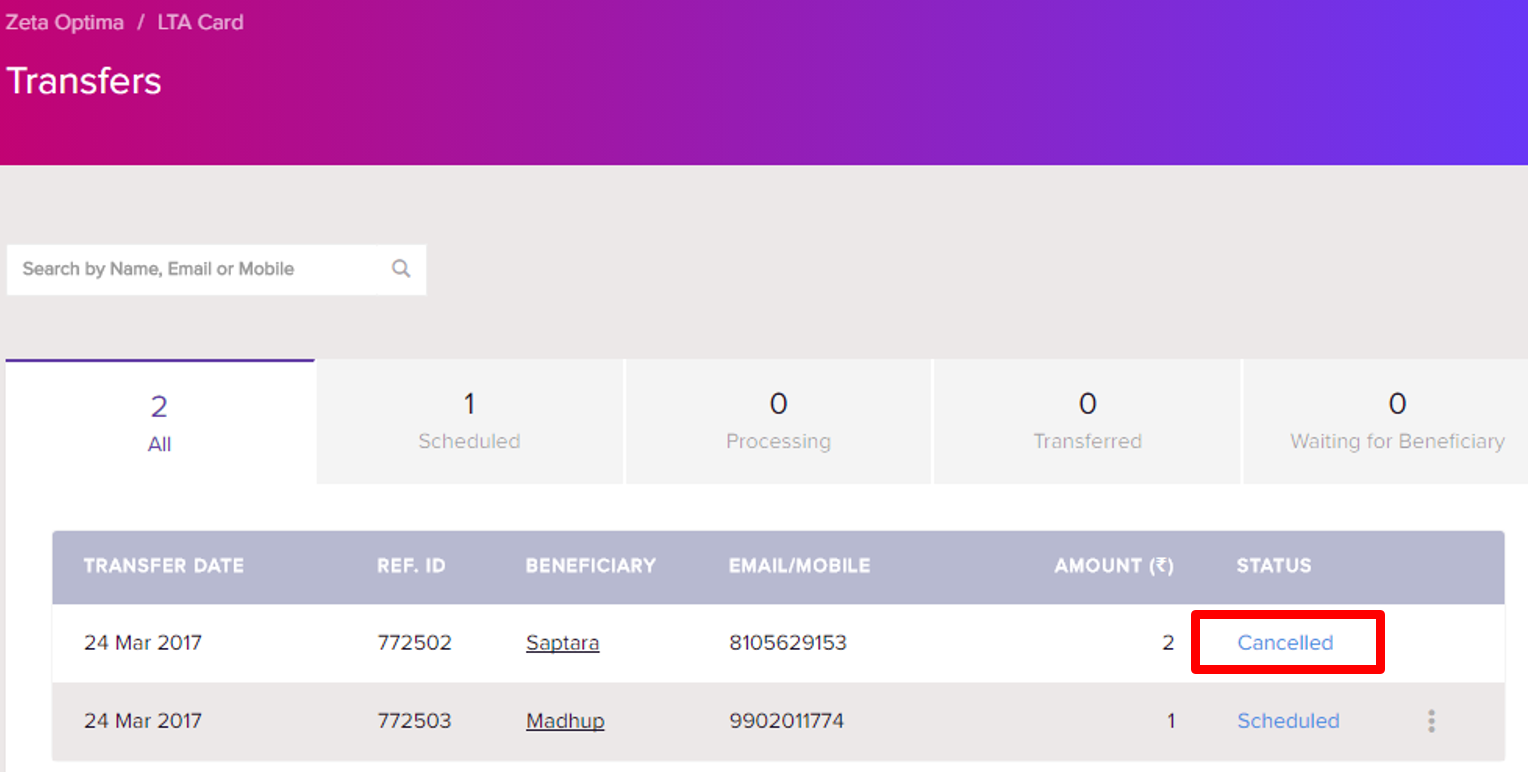Open the Processing tab

point(778,422)
